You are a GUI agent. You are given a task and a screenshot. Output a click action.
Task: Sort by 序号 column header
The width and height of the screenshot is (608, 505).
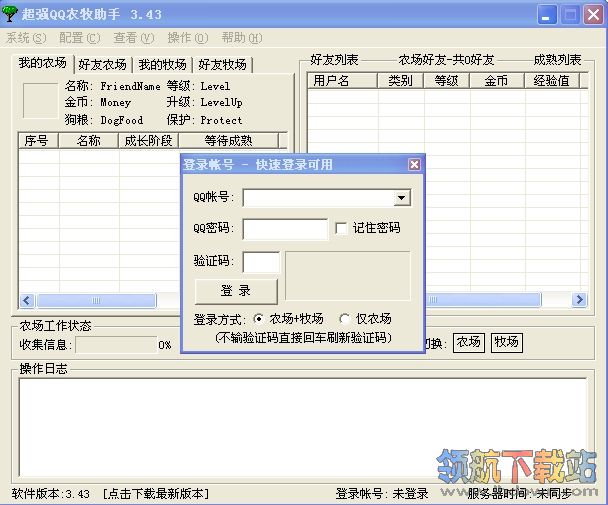coord(38,141)
